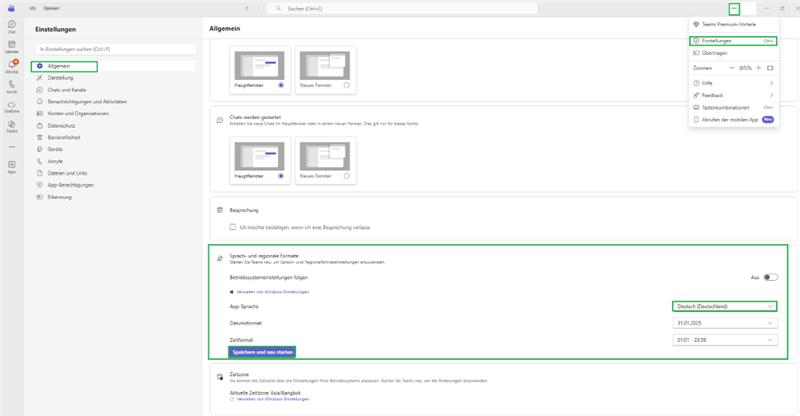Click the phone icon for Anrufe settings
Viewport: 800px width, 416px height.
pos(40,161)
